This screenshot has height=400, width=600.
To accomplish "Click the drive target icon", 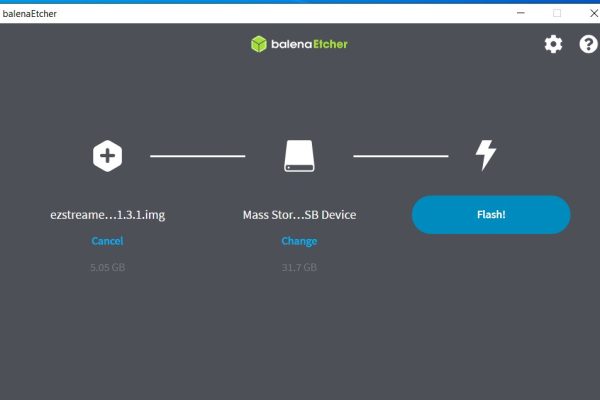I will point(299,156).
